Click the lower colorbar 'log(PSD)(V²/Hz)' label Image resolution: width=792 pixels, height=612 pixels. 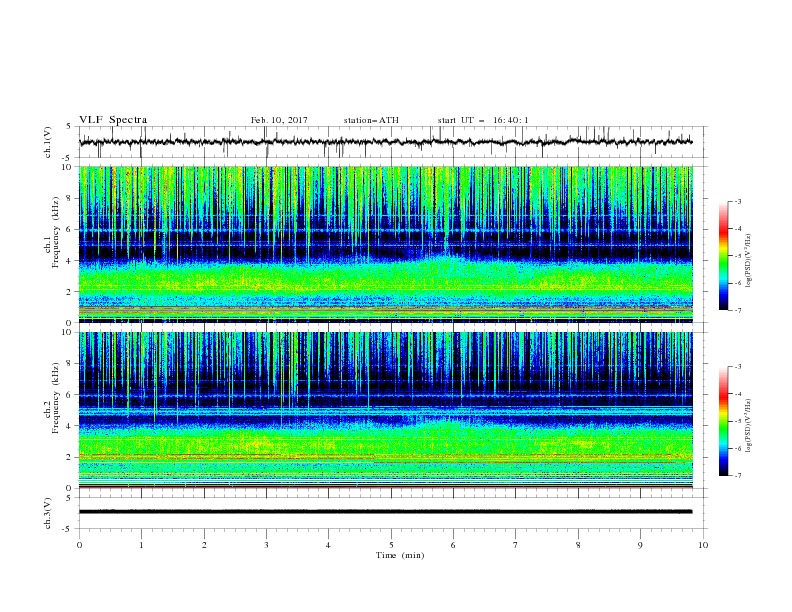coord(748,425)
